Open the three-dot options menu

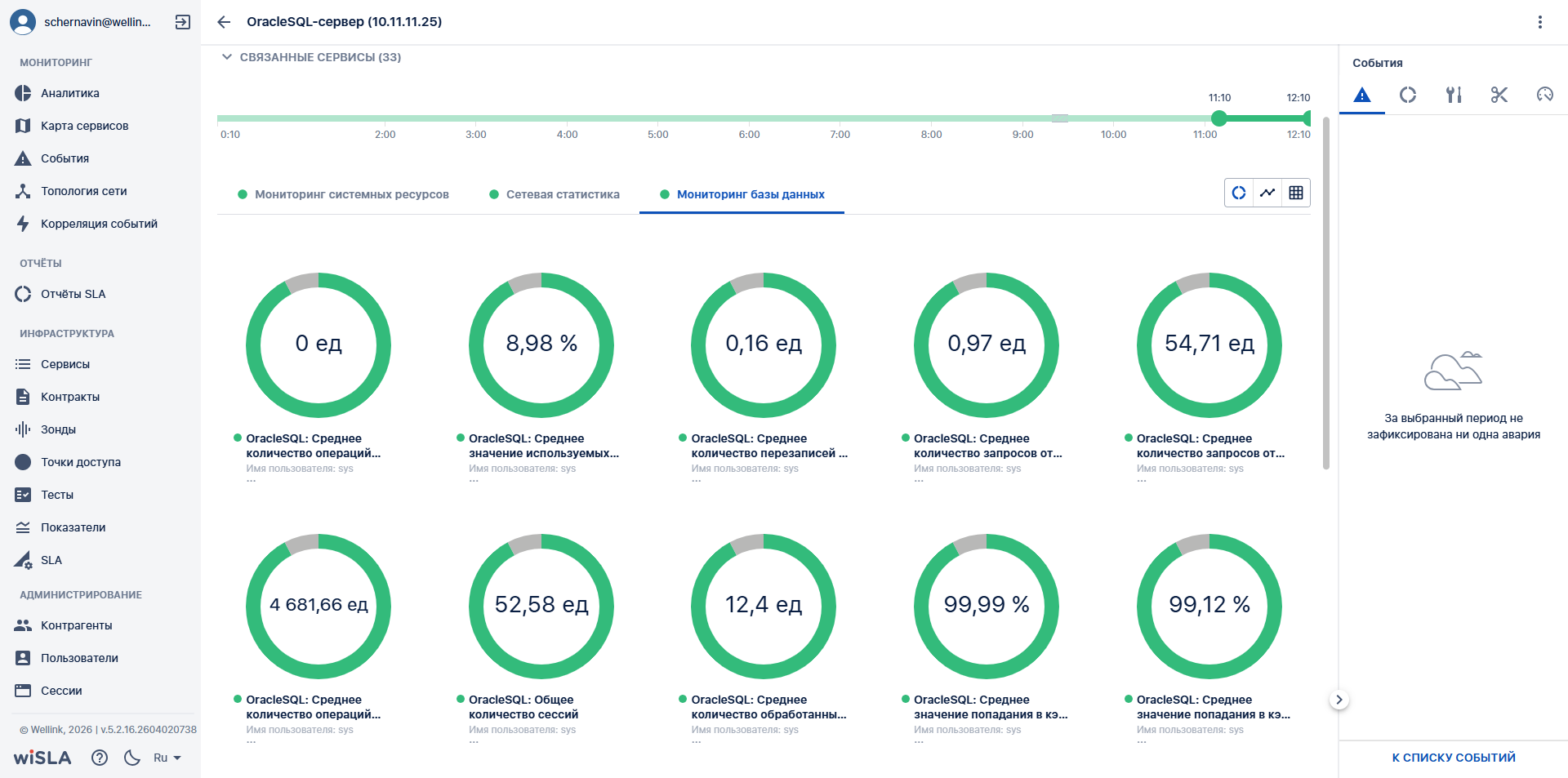pos(1540,22)
